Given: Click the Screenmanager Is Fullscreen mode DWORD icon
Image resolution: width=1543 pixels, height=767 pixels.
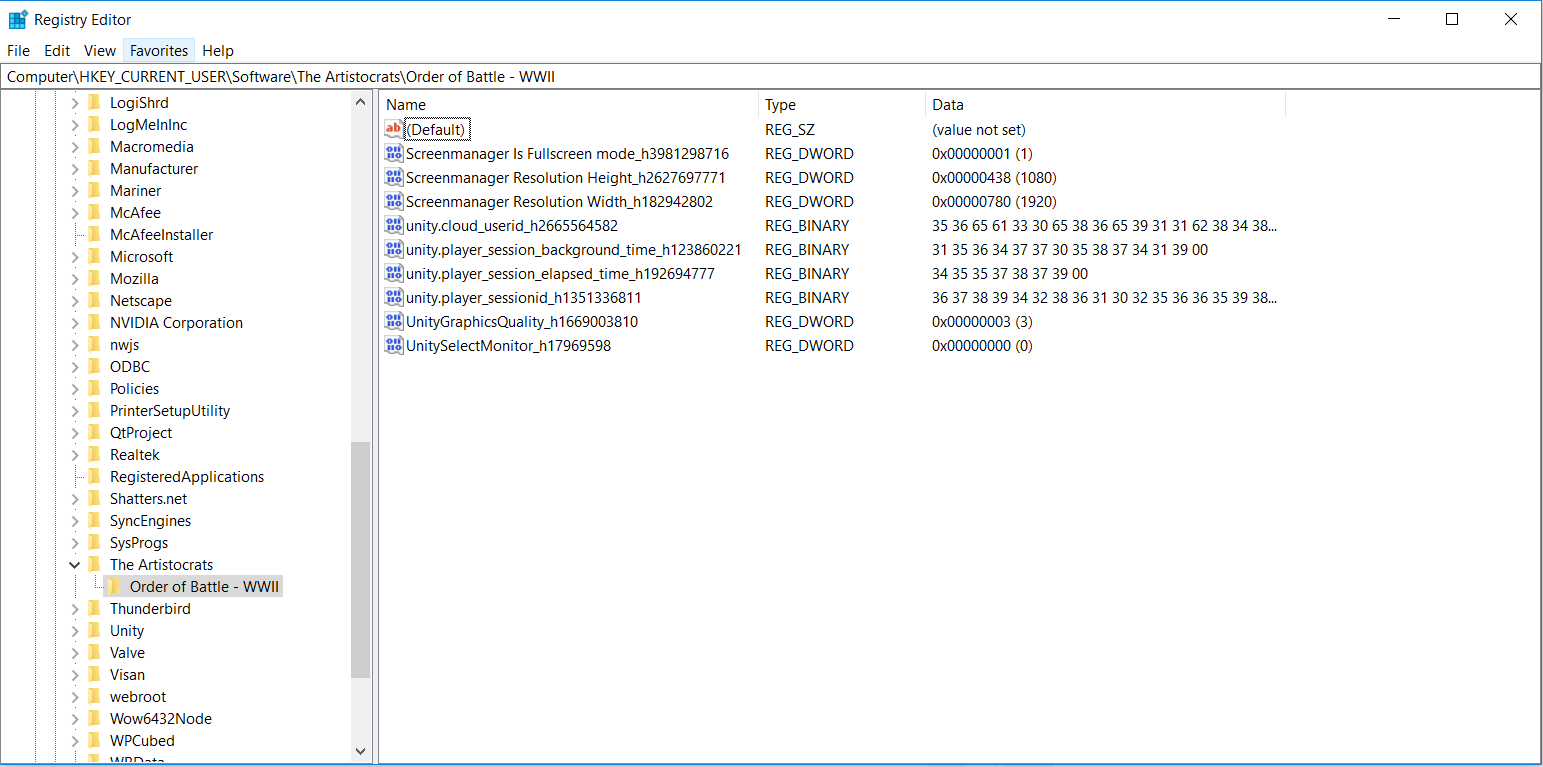Looking at the screenshot, I should (x=393, y=153).
